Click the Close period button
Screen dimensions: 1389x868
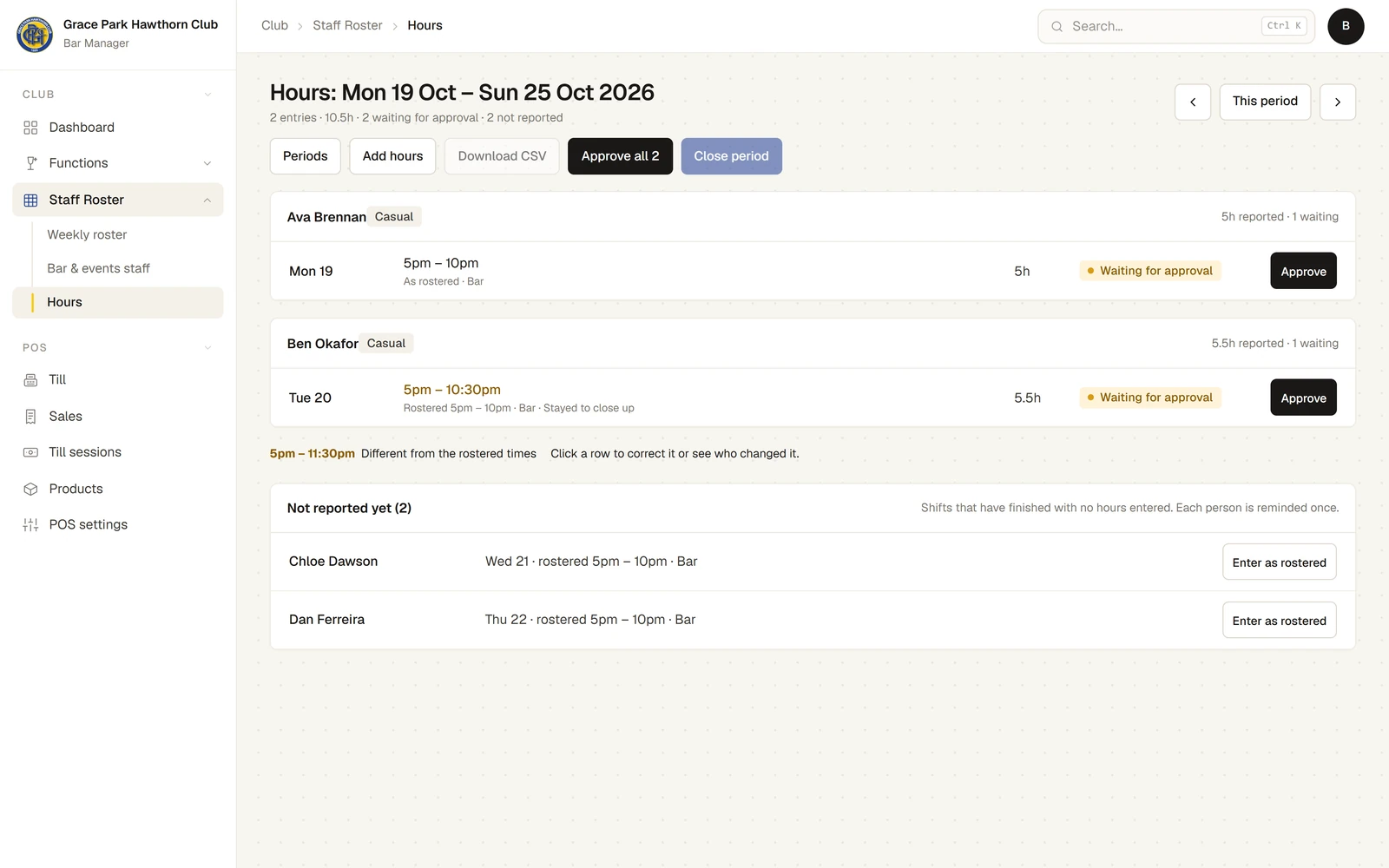click(x=731, y=156)
